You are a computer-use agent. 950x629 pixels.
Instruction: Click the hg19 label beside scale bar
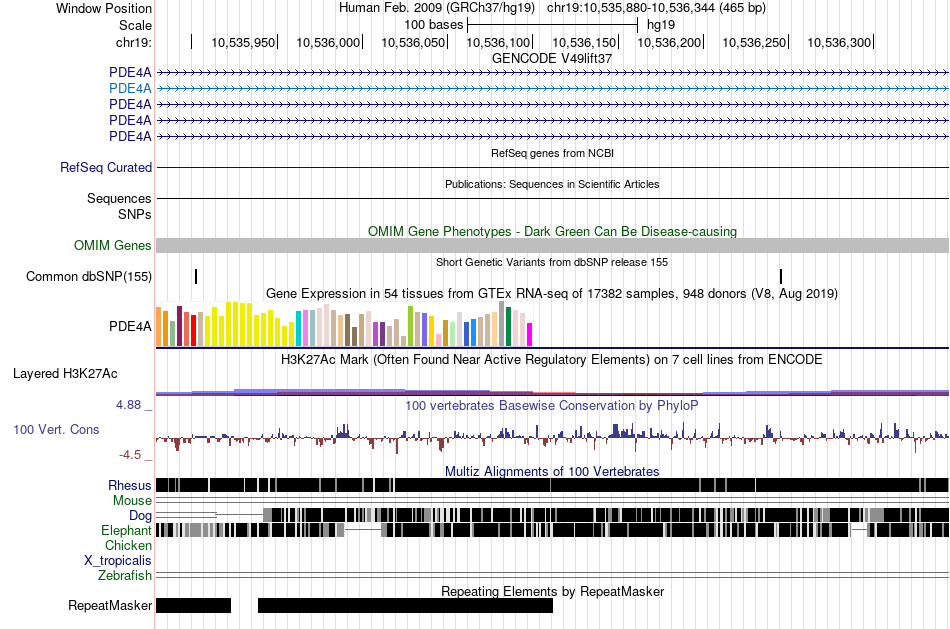(660, 25)
